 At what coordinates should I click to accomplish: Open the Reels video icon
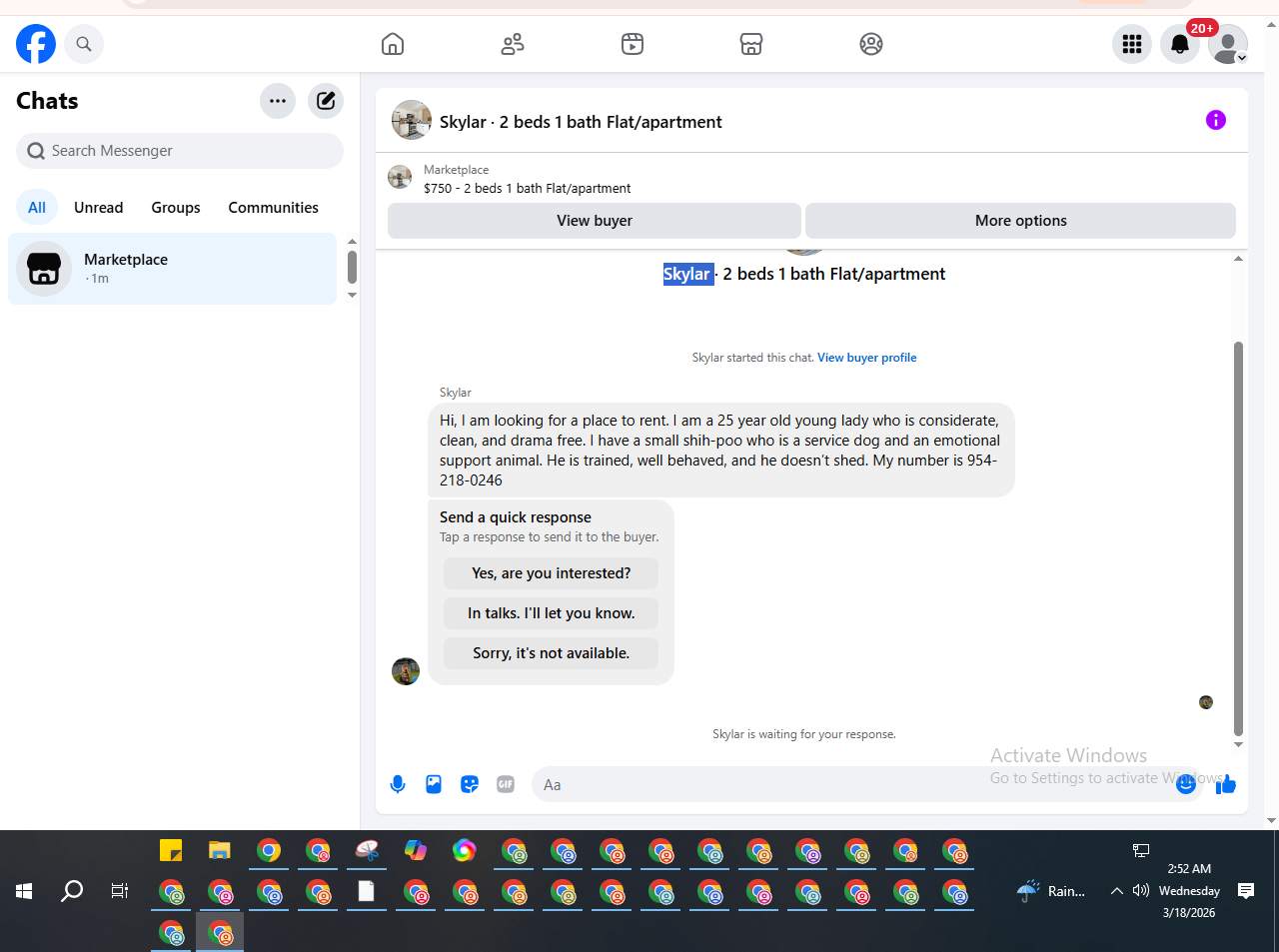(x=633, y=44)
